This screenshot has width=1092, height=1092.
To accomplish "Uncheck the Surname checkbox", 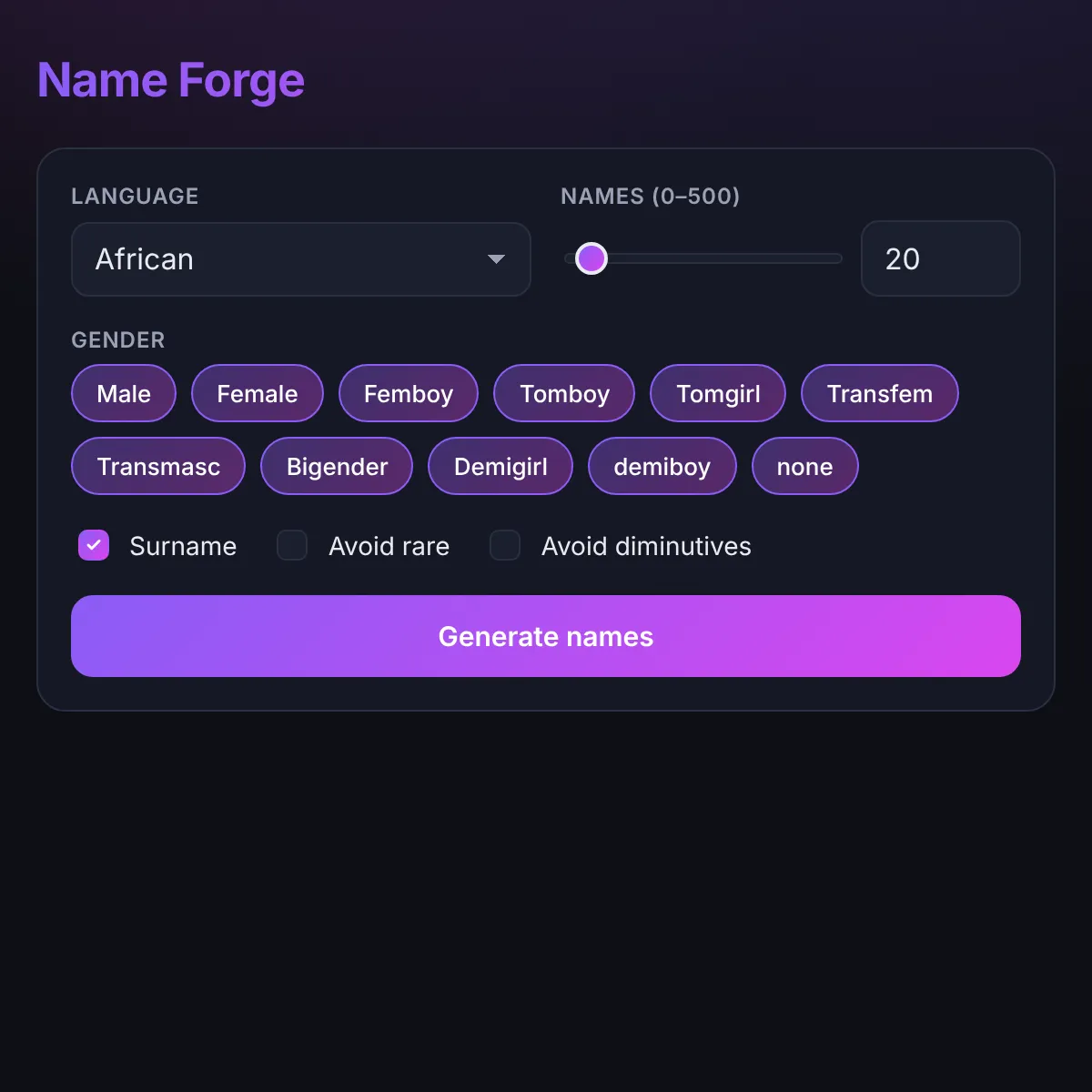I will 94,545.
